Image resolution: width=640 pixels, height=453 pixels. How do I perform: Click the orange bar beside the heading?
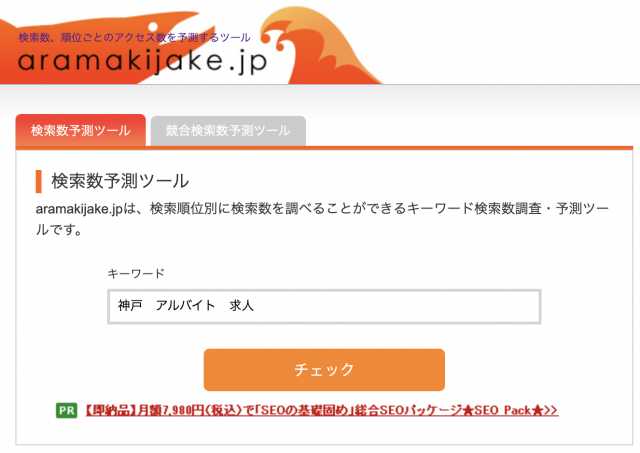(x=39, y=181)
